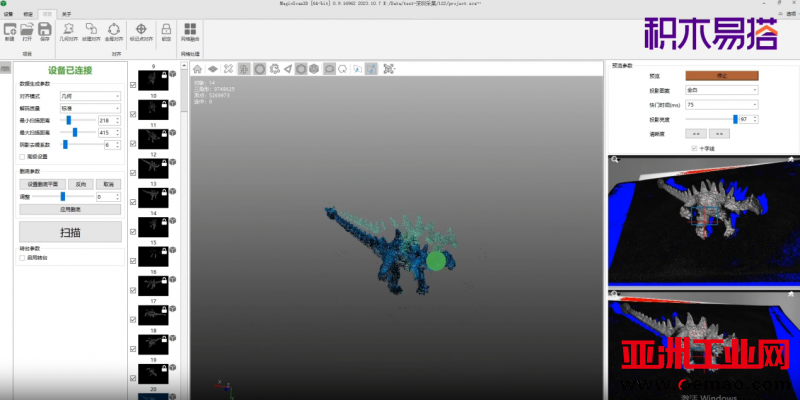Click the 锁定 lock icon in ribbon
The image size is (800, 400).
pos(166,32)
